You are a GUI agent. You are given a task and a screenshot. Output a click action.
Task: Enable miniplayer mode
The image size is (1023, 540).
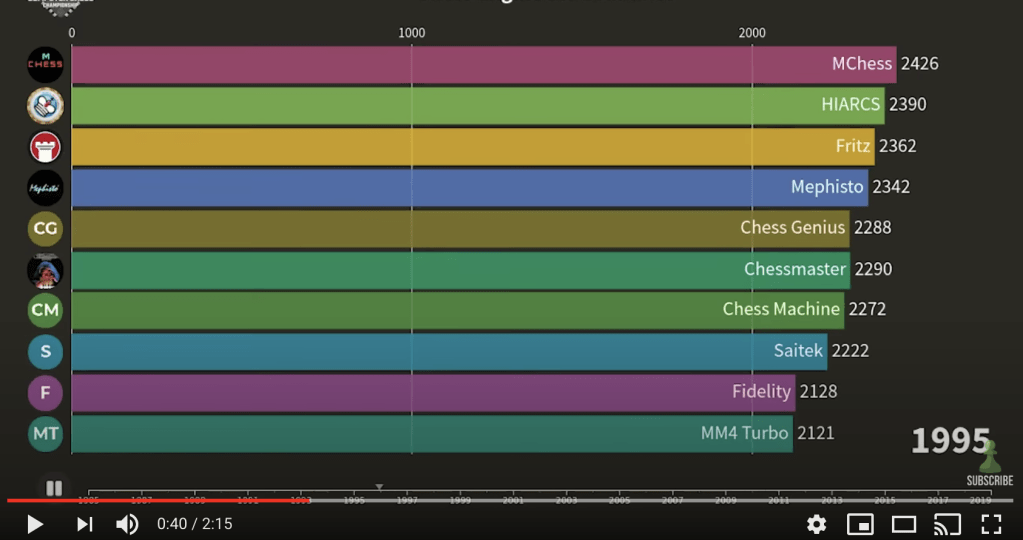pos(859,524)
